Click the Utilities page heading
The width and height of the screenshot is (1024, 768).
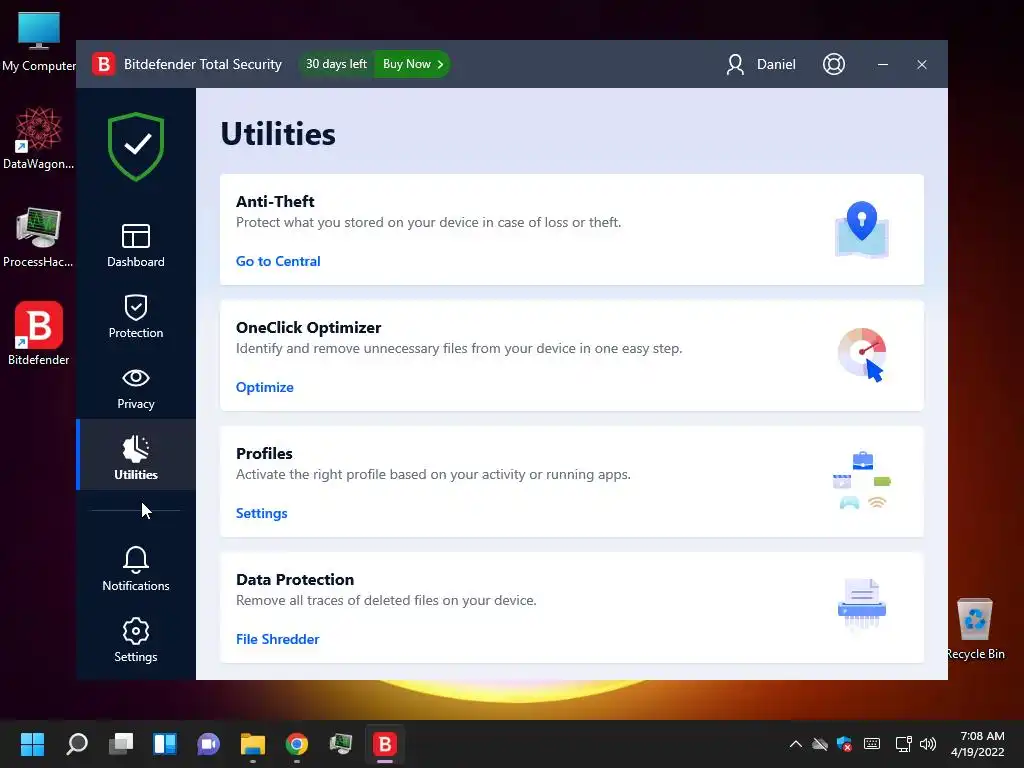tap(278, 134)
